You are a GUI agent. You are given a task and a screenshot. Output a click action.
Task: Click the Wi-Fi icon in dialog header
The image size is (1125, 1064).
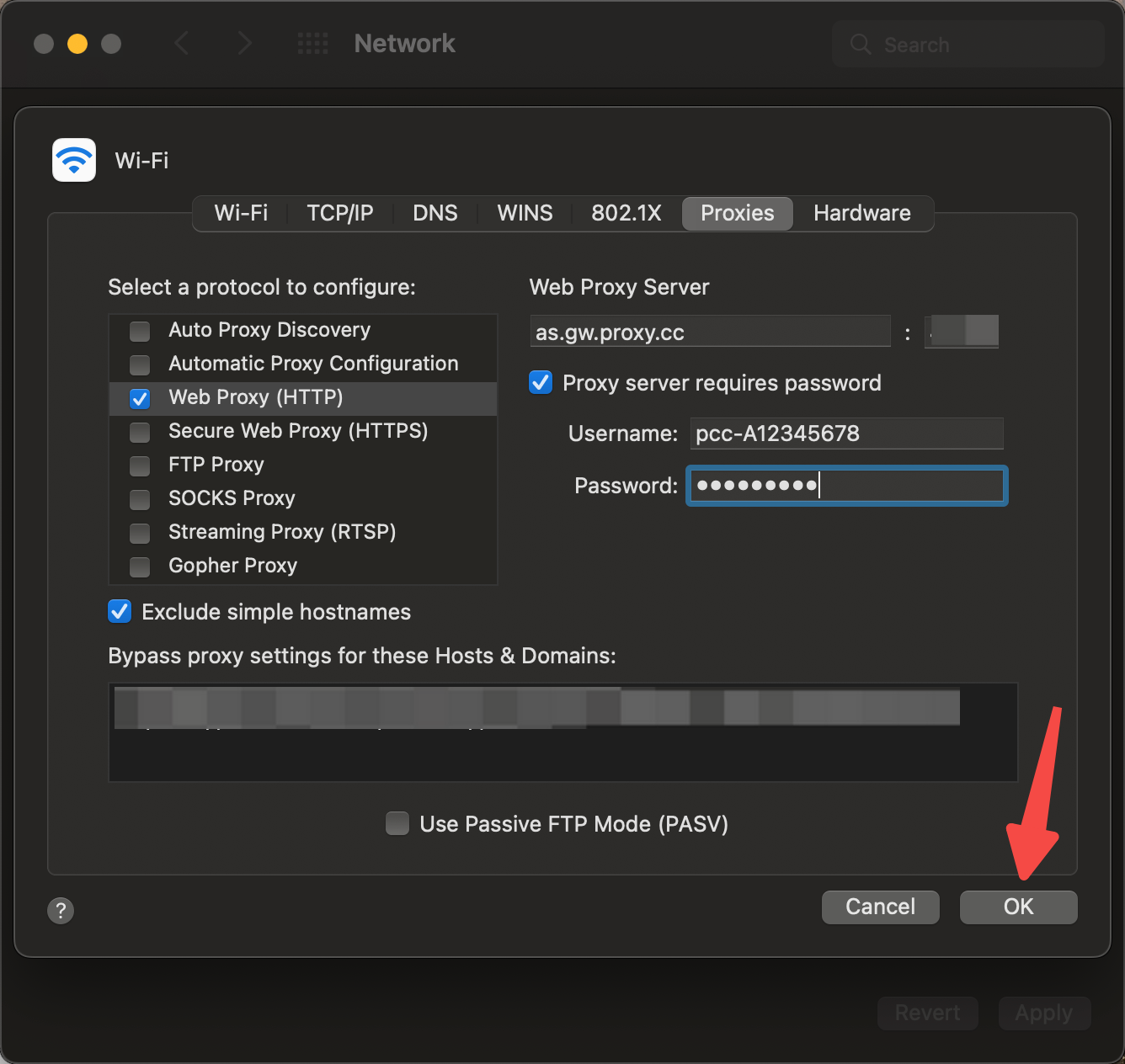click(74, 160)
